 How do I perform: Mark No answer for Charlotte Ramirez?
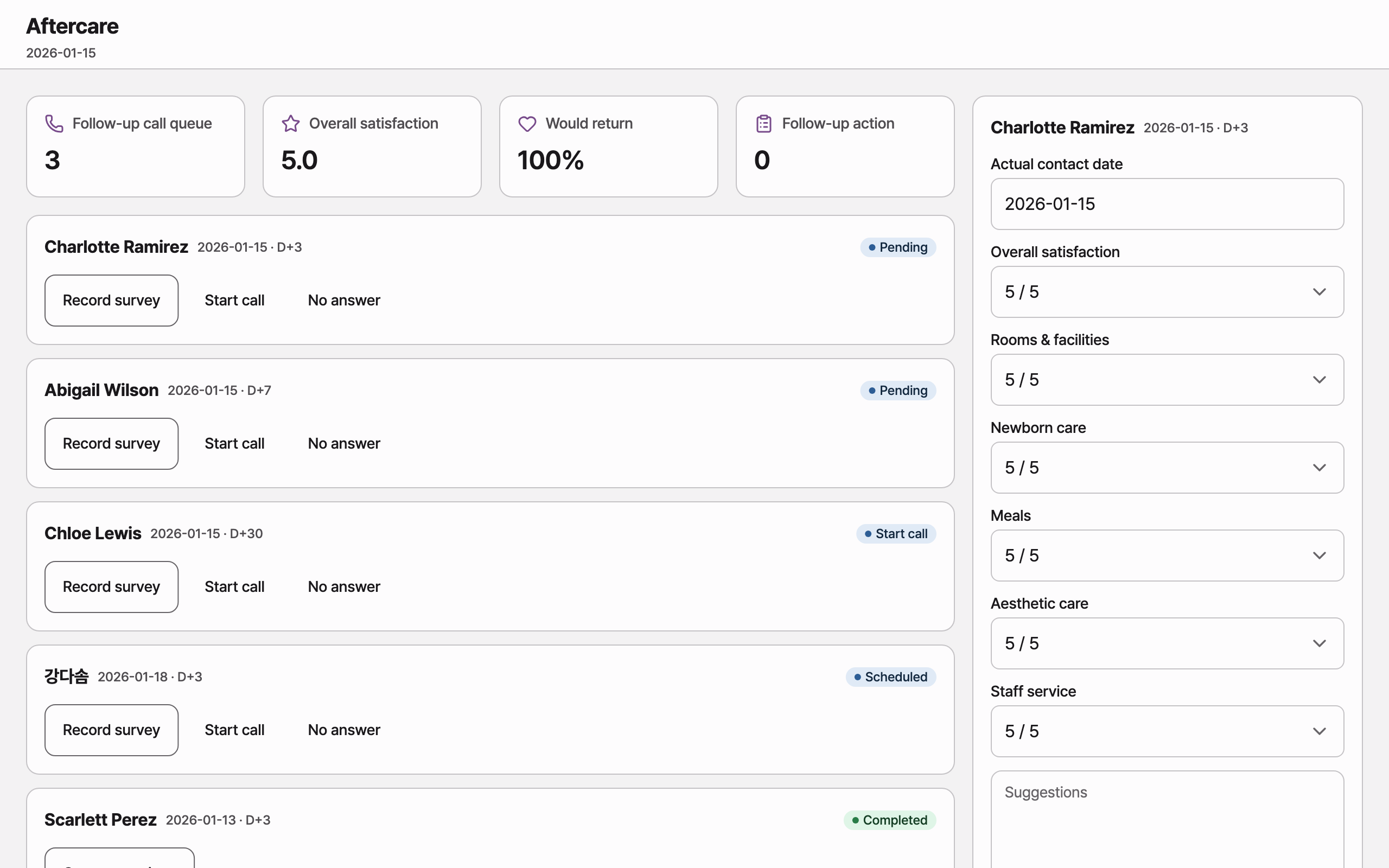click(x=344, y=300)
